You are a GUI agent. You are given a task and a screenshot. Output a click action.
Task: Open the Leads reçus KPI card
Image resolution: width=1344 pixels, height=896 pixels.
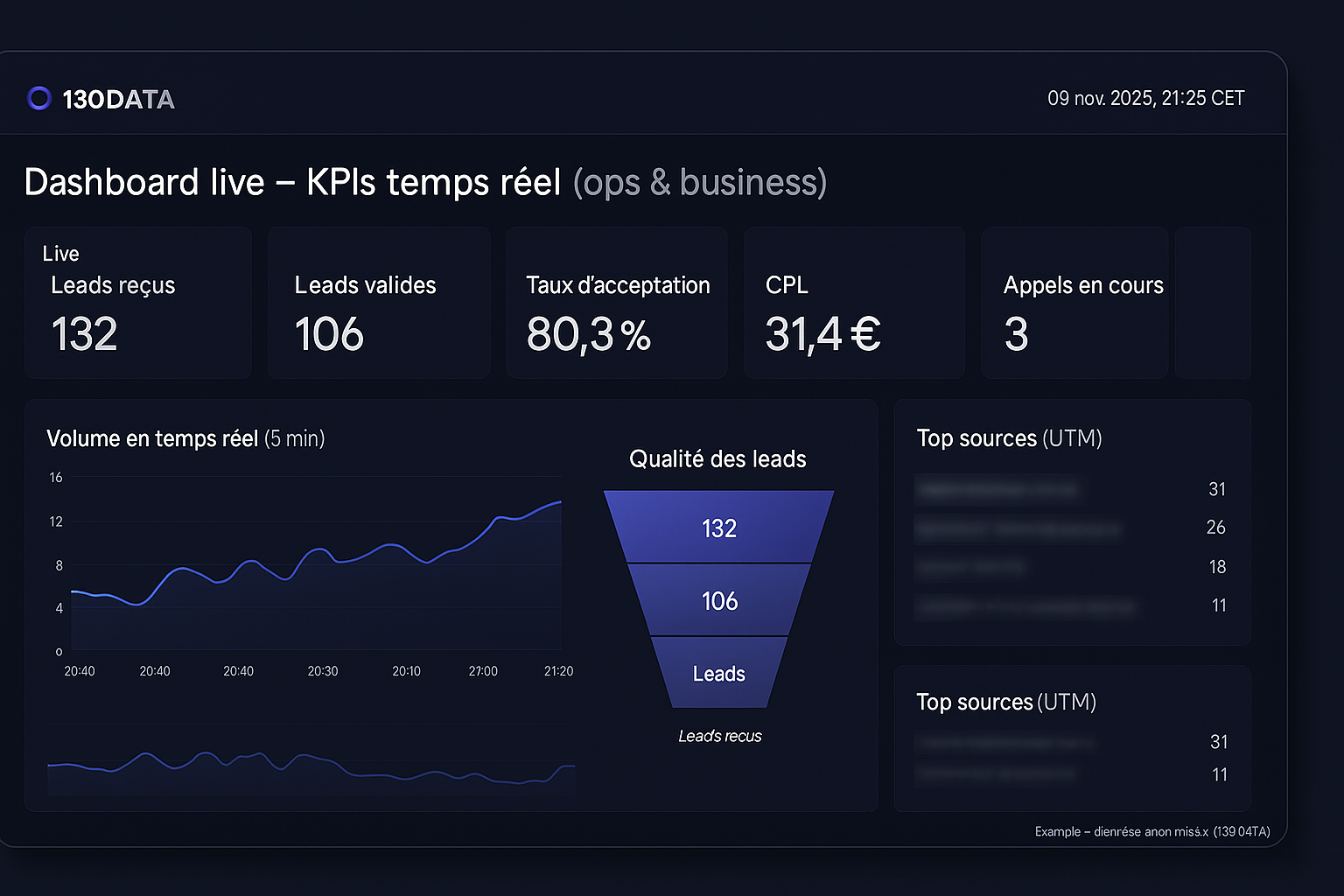click(138, 303)
